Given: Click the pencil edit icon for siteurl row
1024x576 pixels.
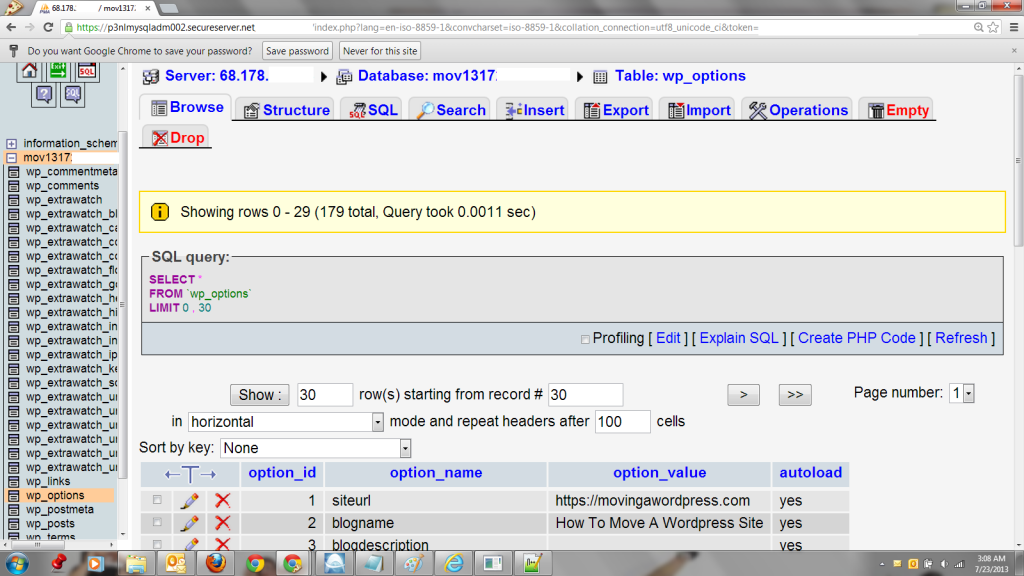Looking at the screenshot, I should point(190,501).
